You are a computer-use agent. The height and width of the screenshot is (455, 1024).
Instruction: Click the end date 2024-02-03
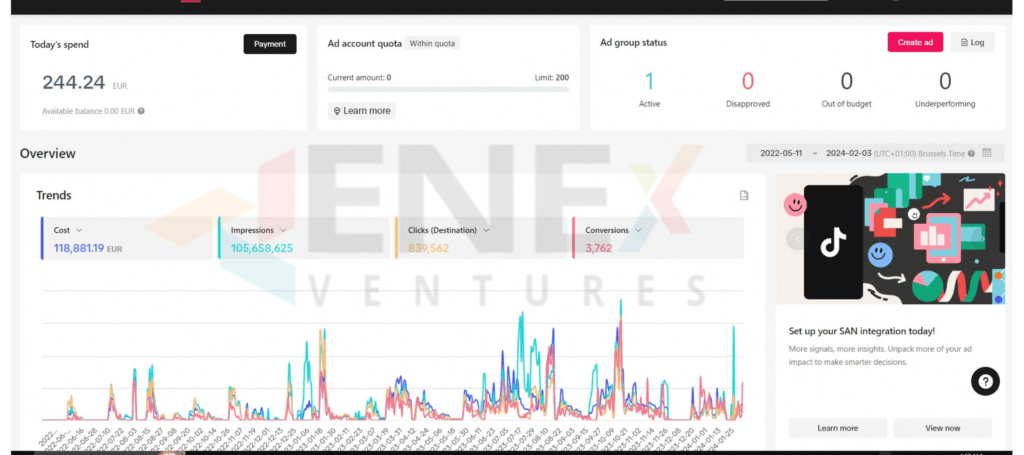point(848,153)
